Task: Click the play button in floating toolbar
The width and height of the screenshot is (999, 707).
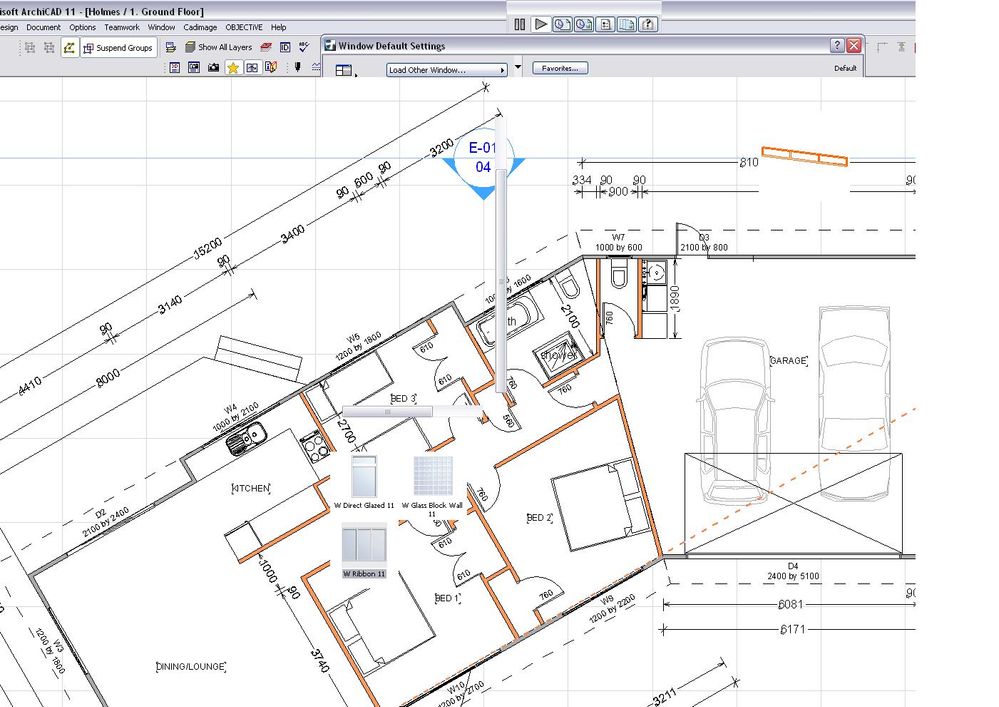Action: click(x=541, y=24)
